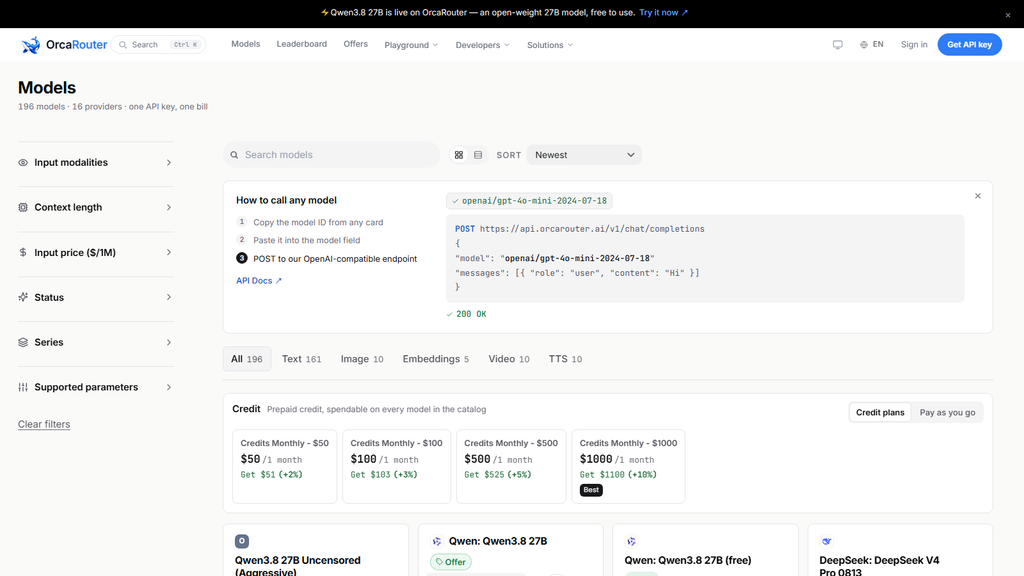Expand the Status filter
This screenshot has width=1024, height=576.
95,297
